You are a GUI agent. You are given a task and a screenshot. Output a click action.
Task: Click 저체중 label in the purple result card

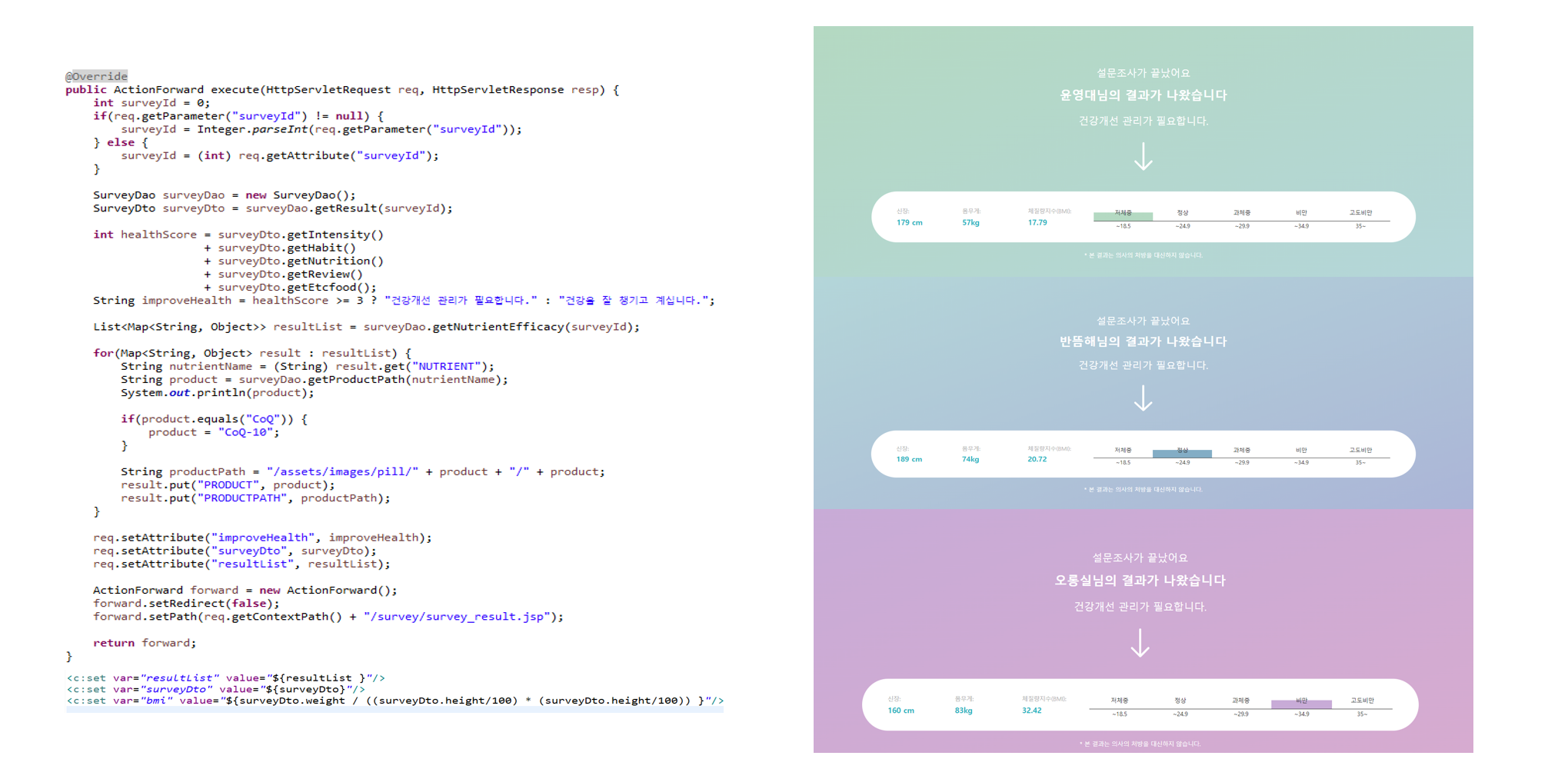1120,701
